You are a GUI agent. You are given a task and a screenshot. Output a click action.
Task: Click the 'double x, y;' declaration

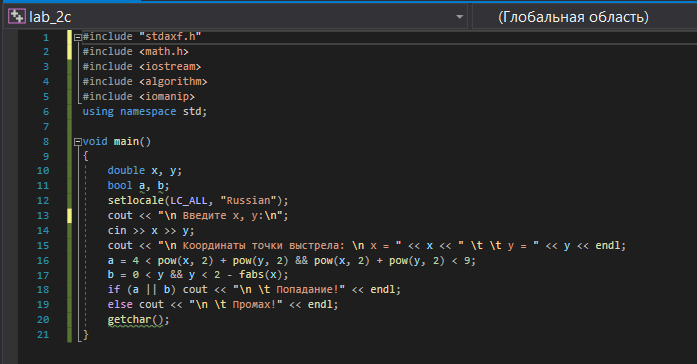point(145,171)
